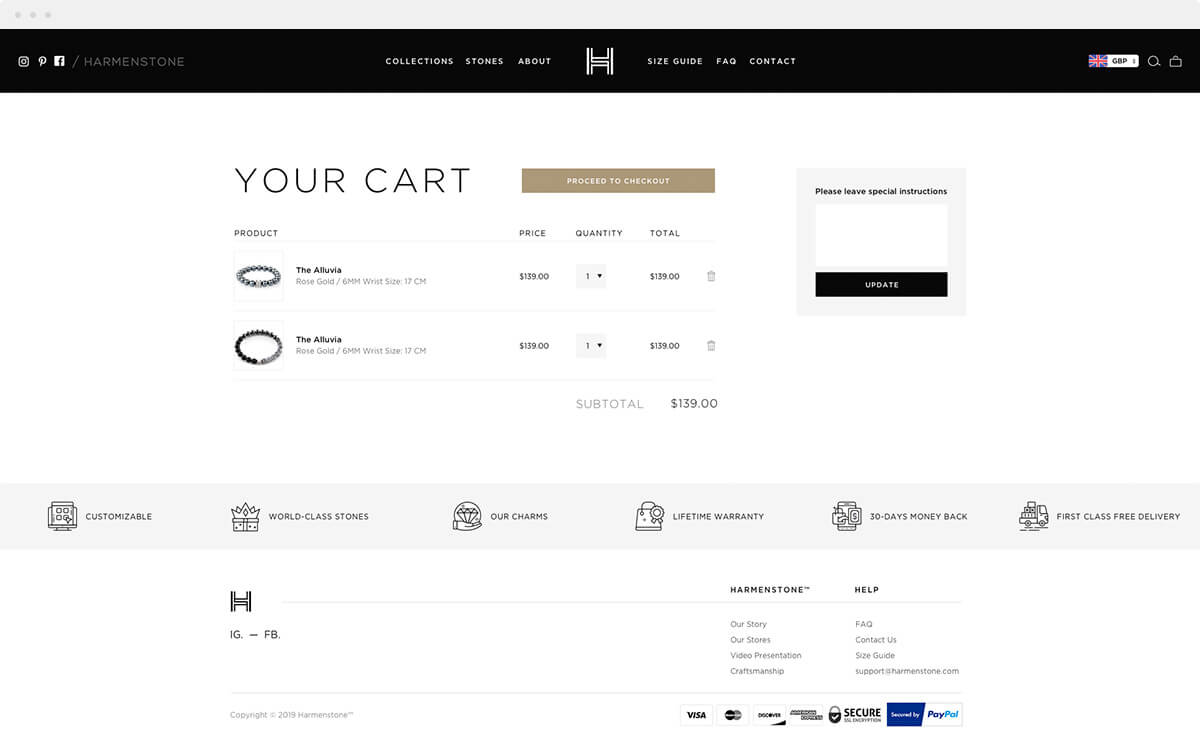Click the 30-Days Money Back icon

click(847, 516)
